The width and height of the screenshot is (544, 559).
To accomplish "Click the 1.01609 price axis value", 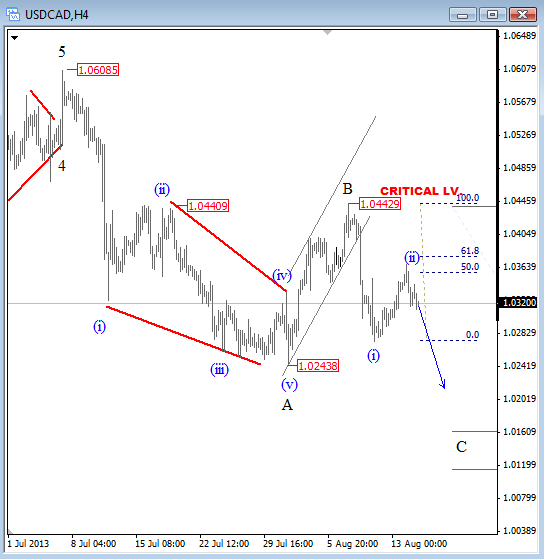I will [519, 432].
